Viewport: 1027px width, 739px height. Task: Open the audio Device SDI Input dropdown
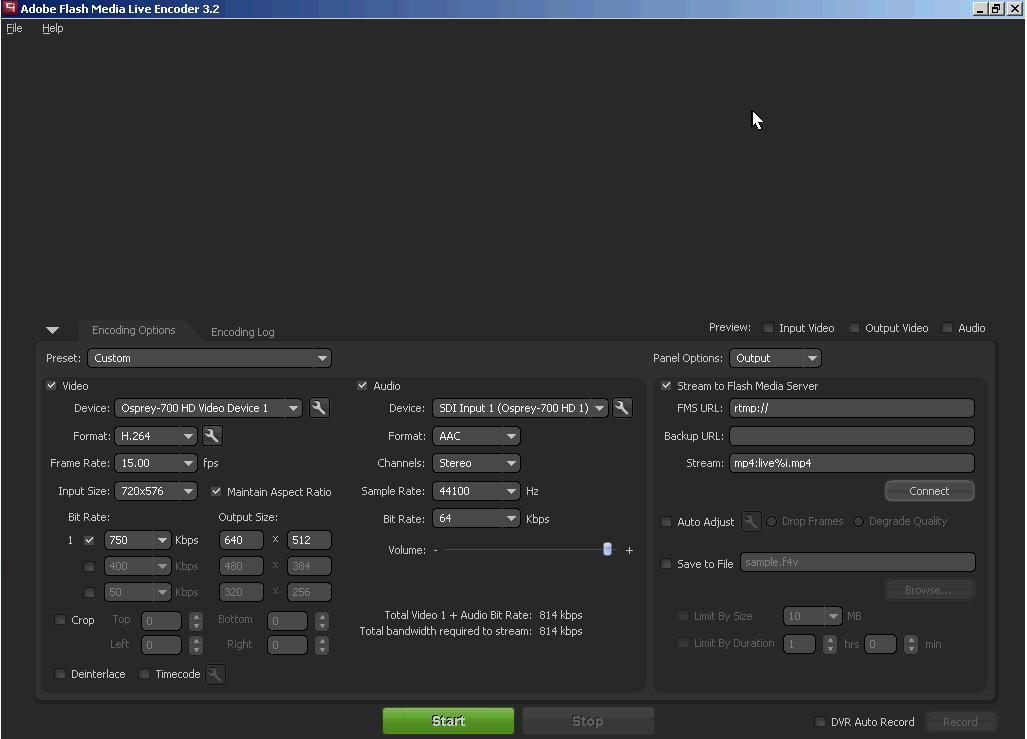520,408
